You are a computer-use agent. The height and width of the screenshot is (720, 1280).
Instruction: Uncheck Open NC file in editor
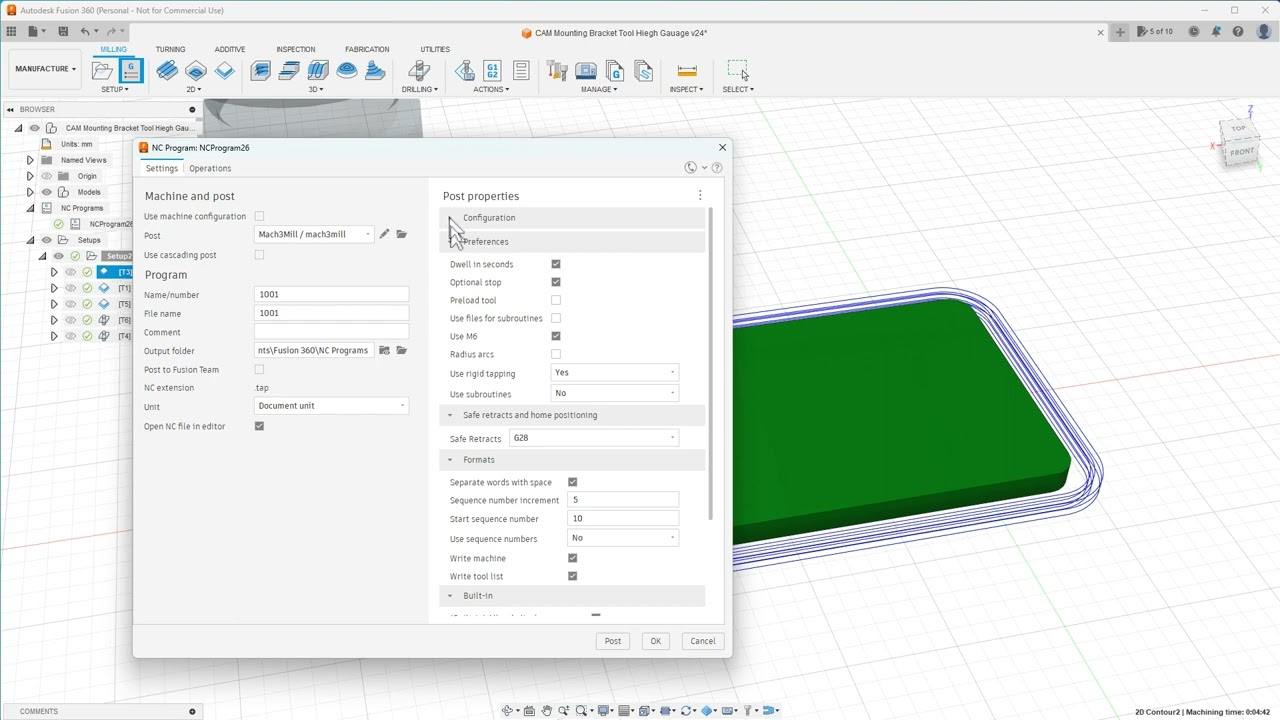click(x=259, y=426)
